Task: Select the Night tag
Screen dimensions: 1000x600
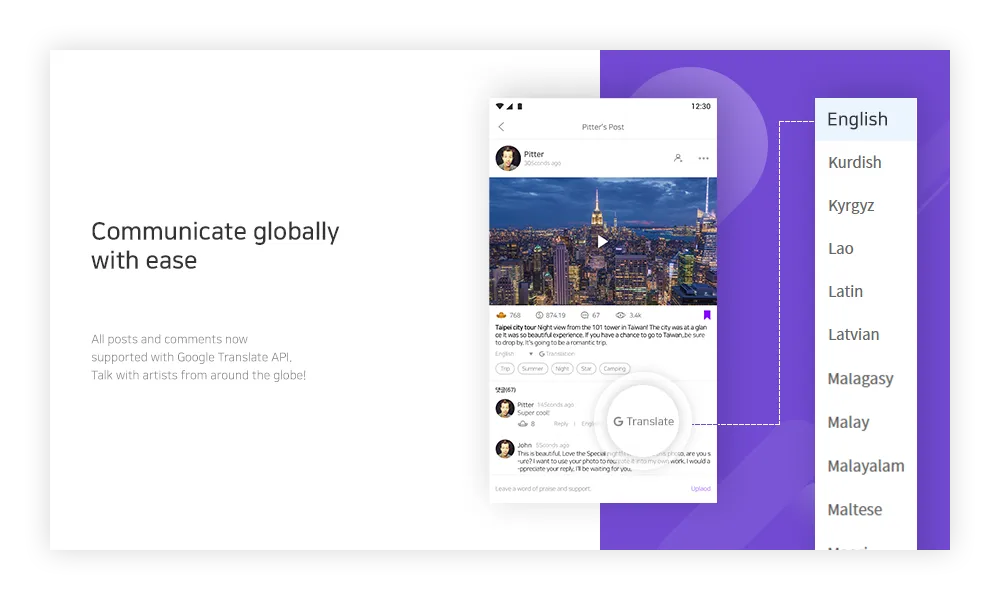Action: (562, 369)
